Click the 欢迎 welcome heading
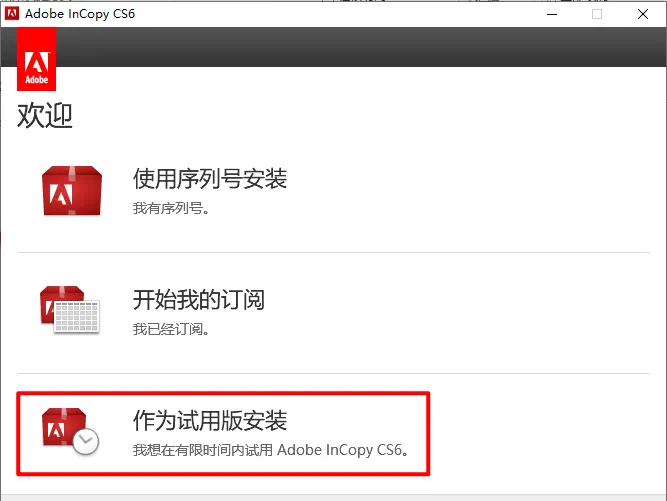This screenshot has width=667, height=501. tap(45, 115)
